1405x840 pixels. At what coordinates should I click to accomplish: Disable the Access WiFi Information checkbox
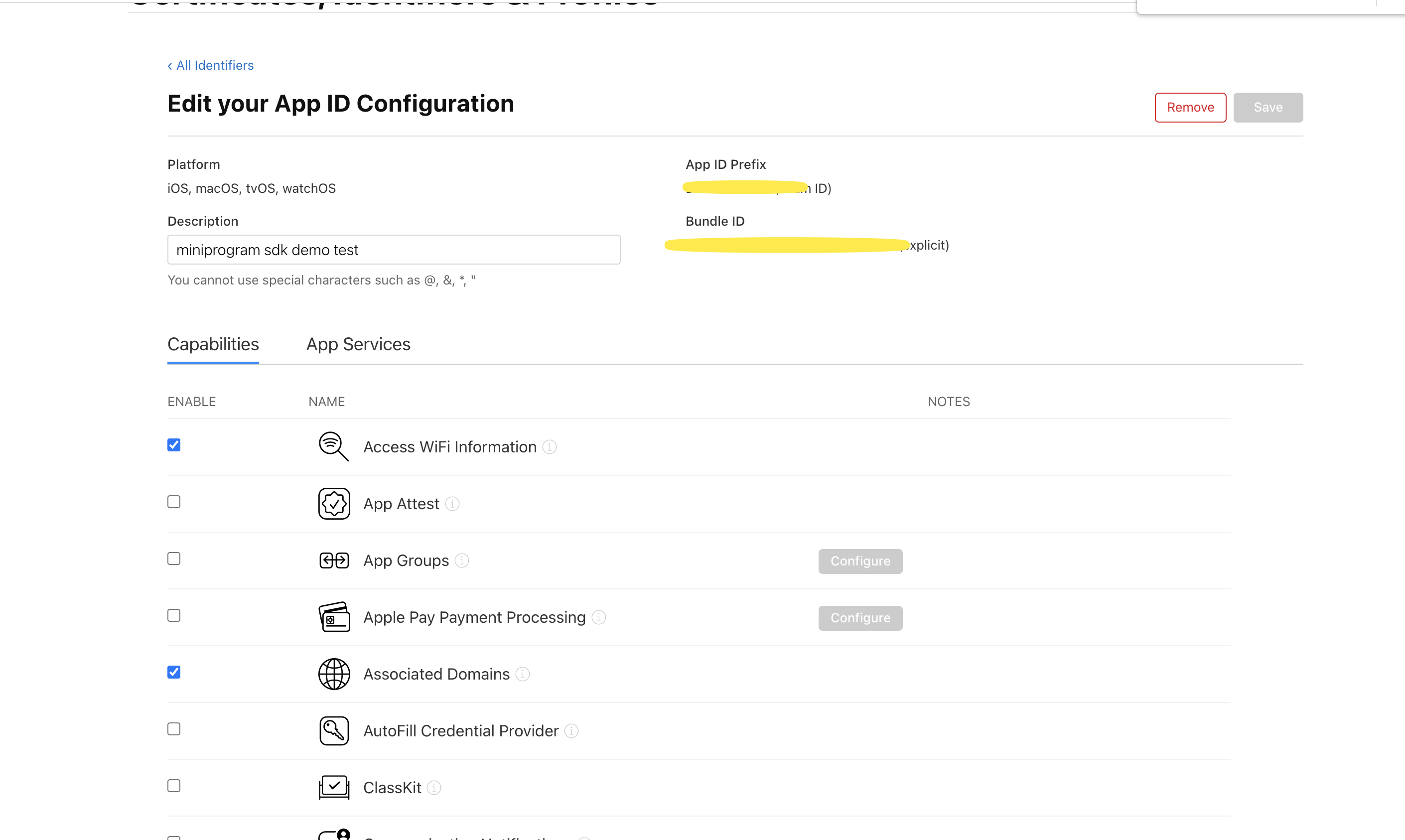(x=174, y=445)
